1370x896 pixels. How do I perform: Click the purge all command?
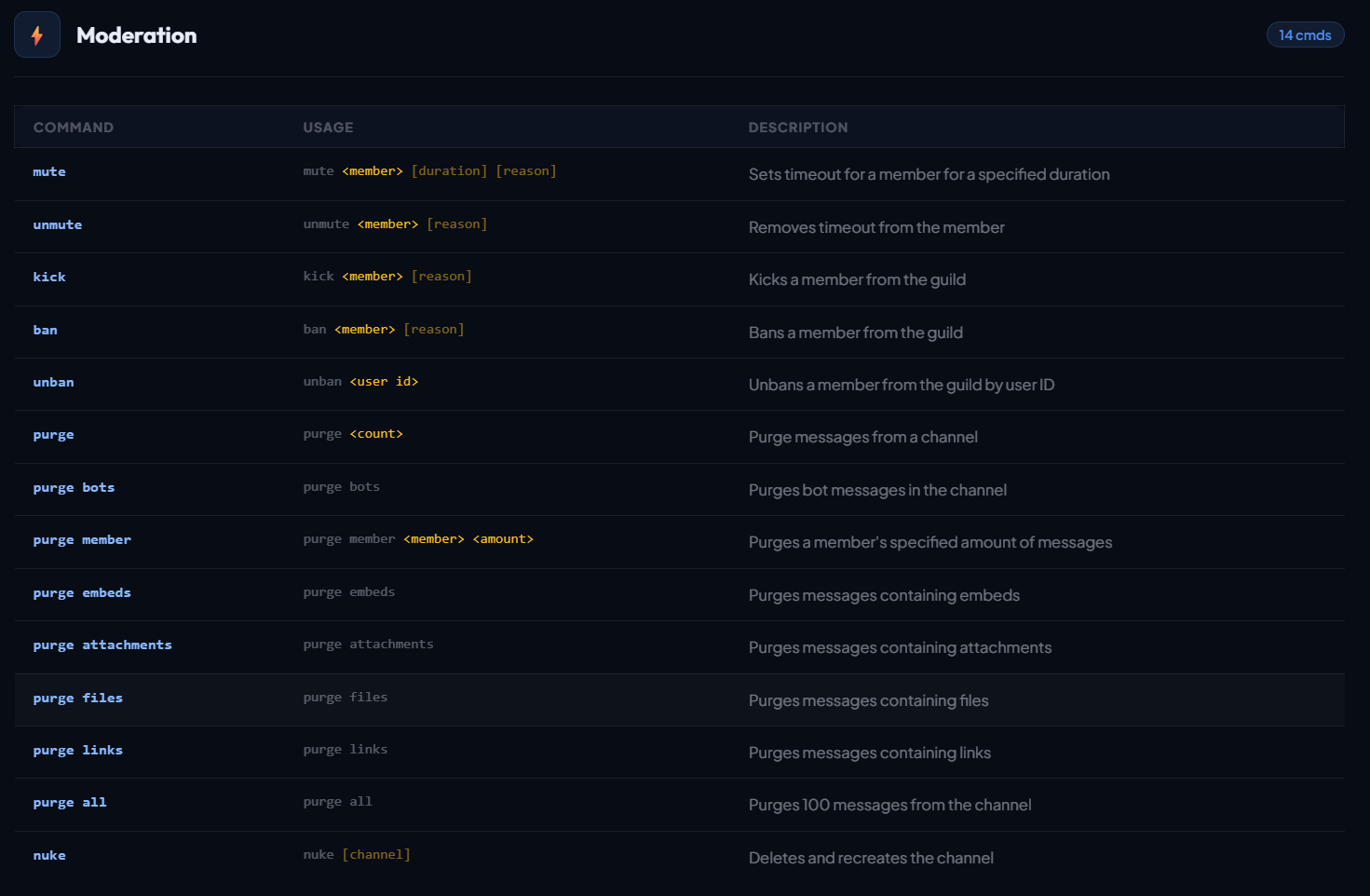click(70, 803)
